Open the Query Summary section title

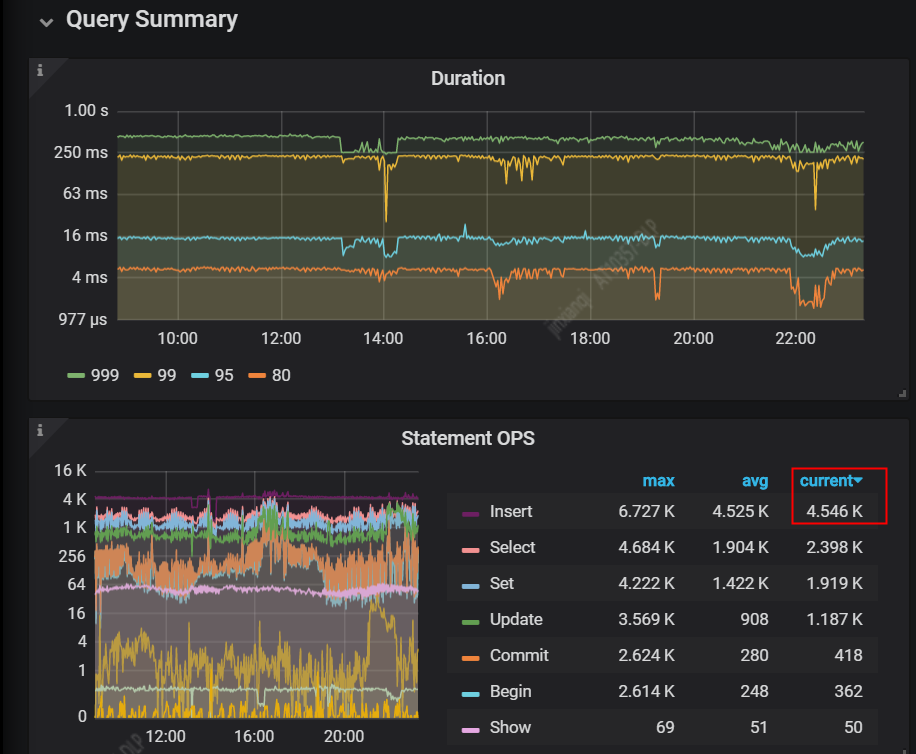[x=151, y=19]
